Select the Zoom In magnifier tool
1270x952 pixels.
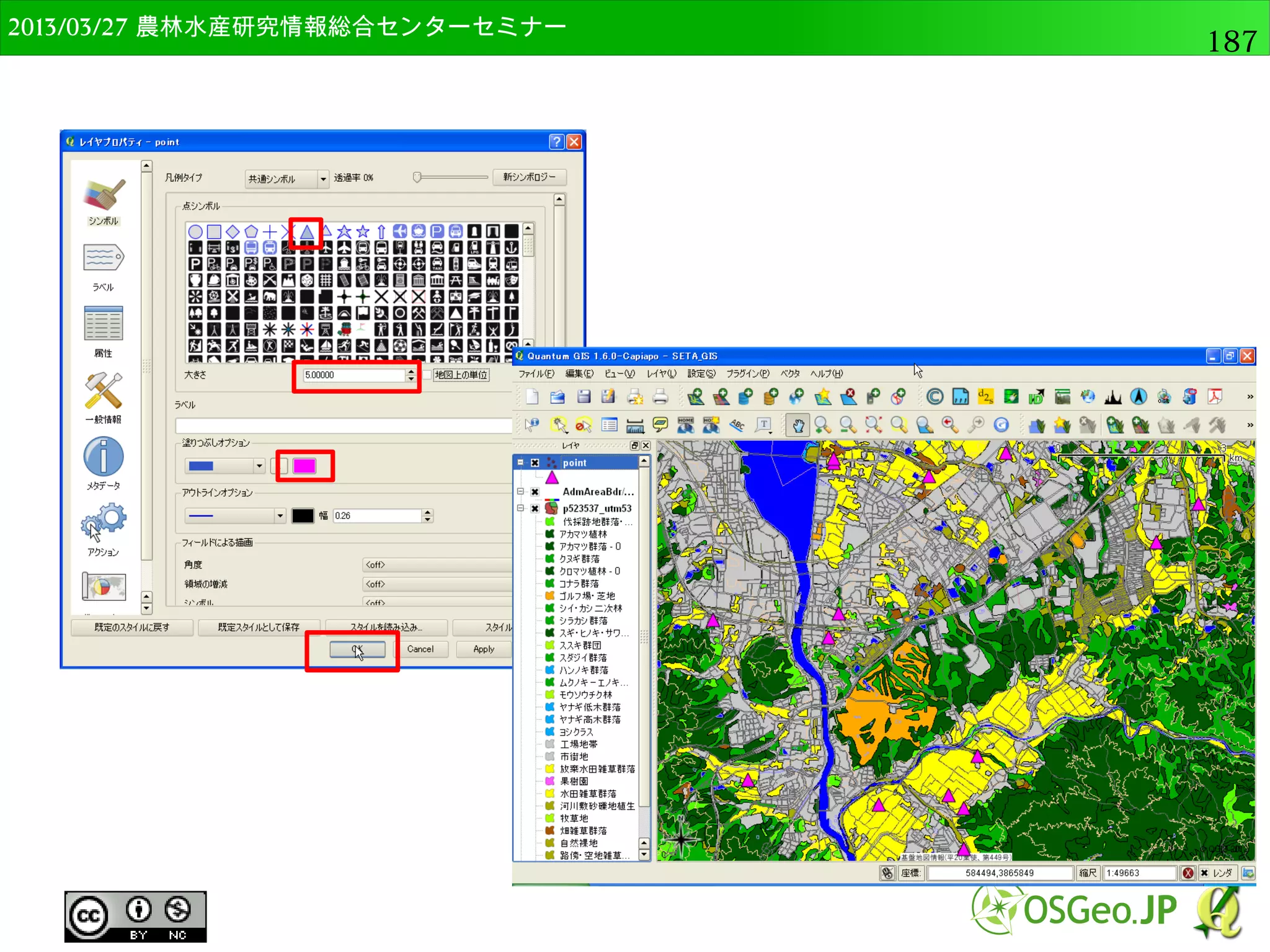click(x=823, y=425)
